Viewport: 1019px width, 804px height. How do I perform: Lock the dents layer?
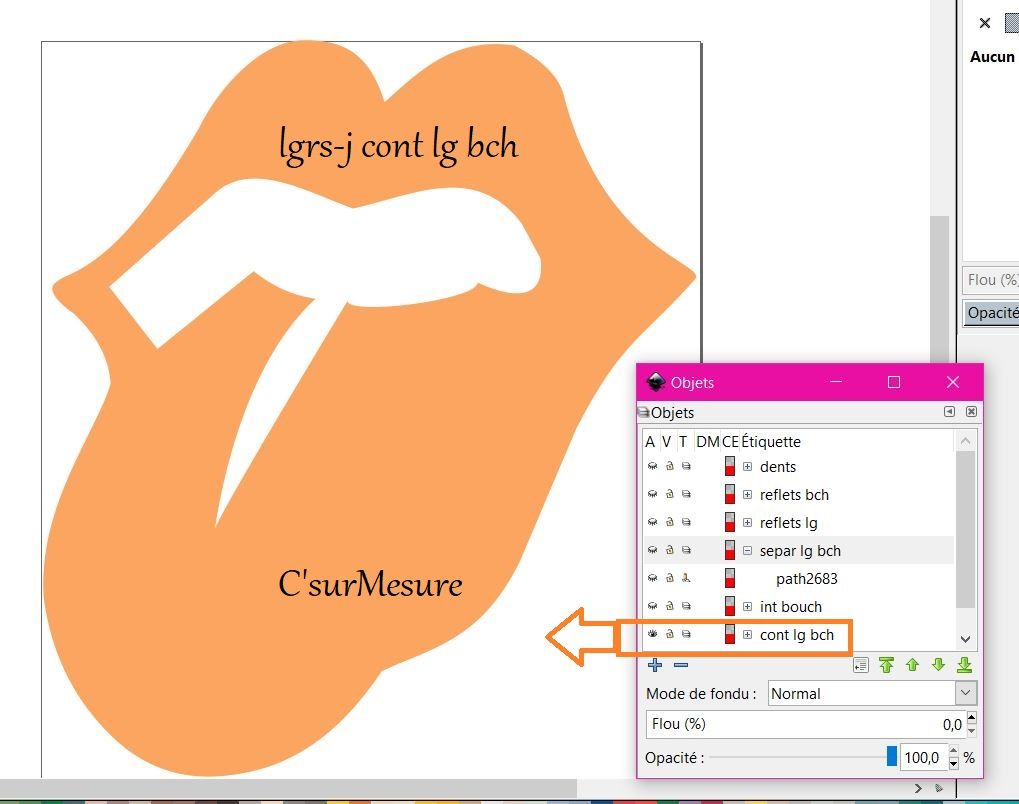[x=669, y=466]
